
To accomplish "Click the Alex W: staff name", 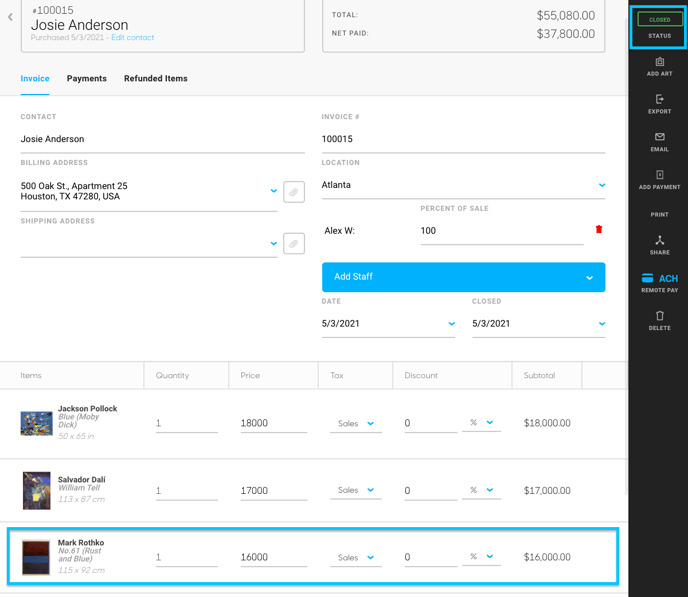I will (x=339, y=231).
